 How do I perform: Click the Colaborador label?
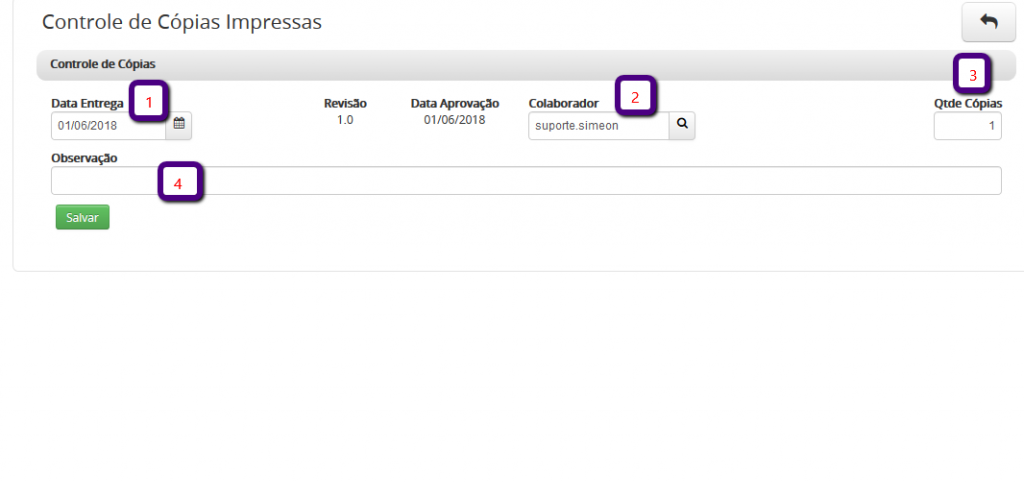(563, 103)
